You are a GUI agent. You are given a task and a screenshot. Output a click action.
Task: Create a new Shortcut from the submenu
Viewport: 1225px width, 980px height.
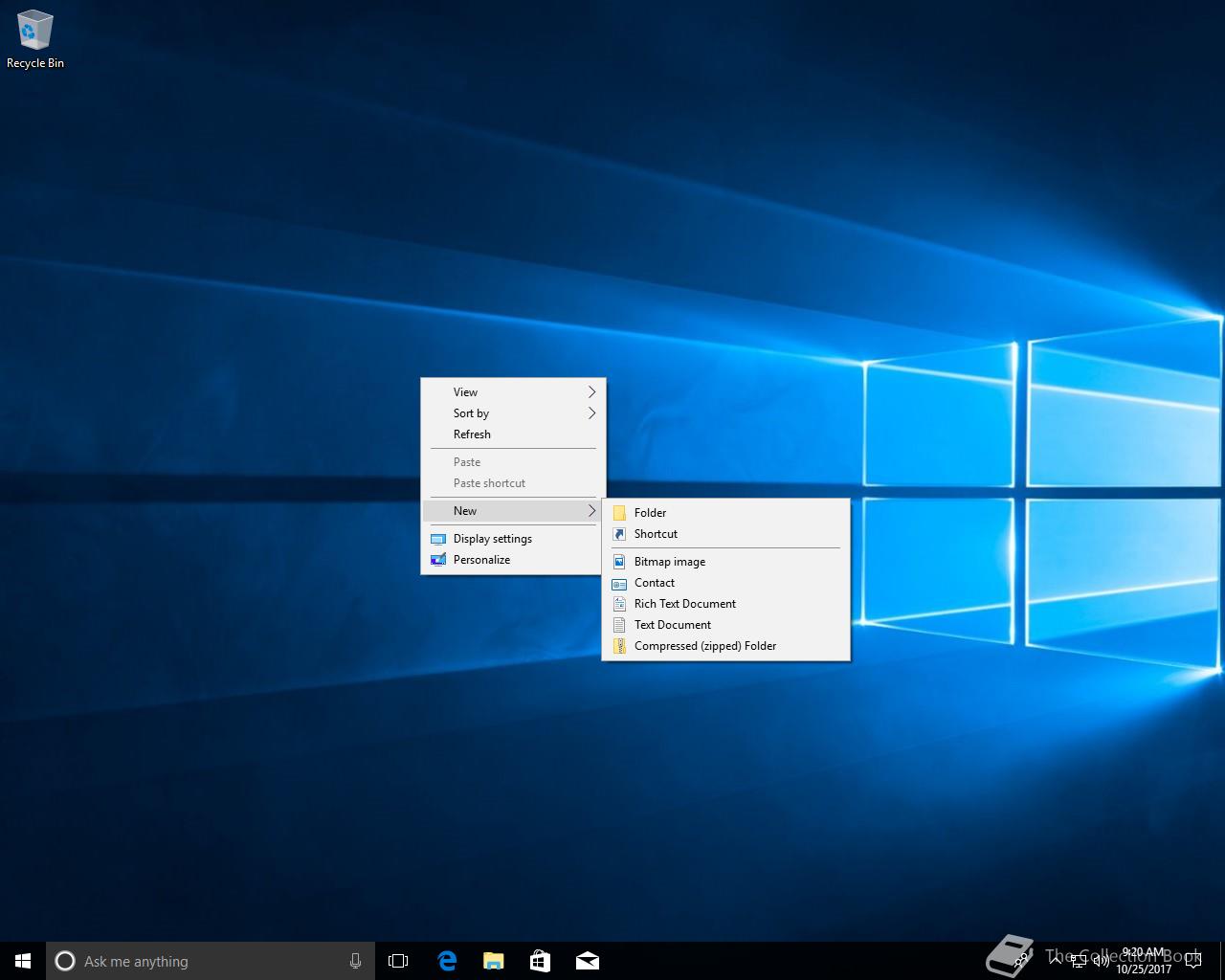[726, 534]
